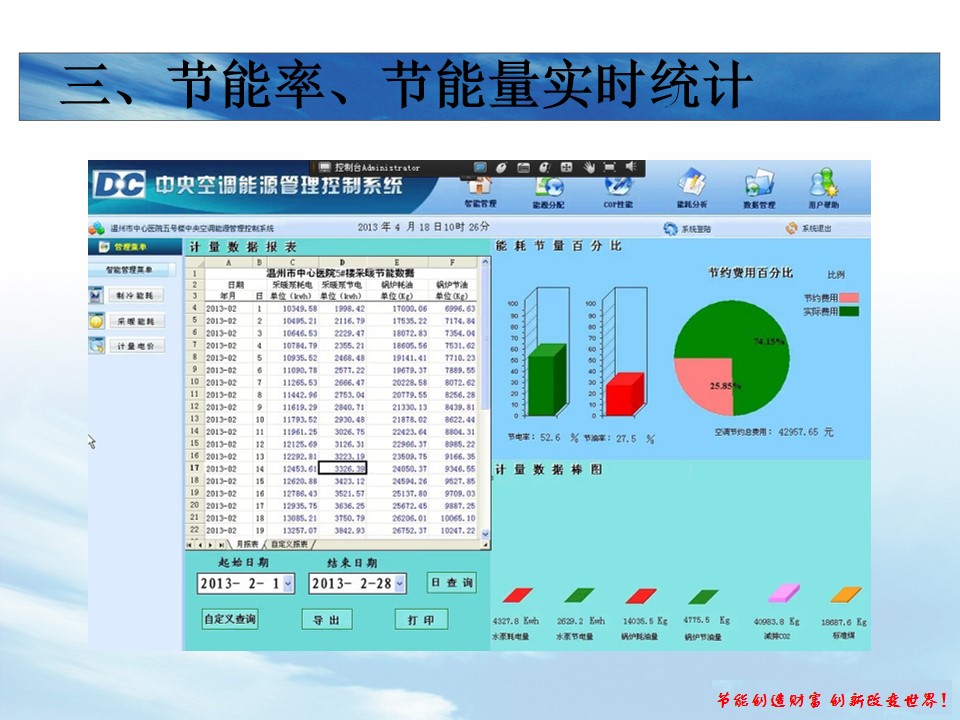Click the speaker icon in remote console bar

pos(631,167)
